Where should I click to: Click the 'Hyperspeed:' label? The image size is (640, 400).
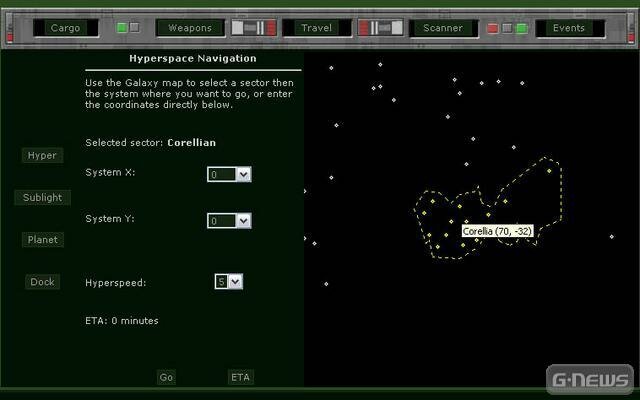(116, 283)
